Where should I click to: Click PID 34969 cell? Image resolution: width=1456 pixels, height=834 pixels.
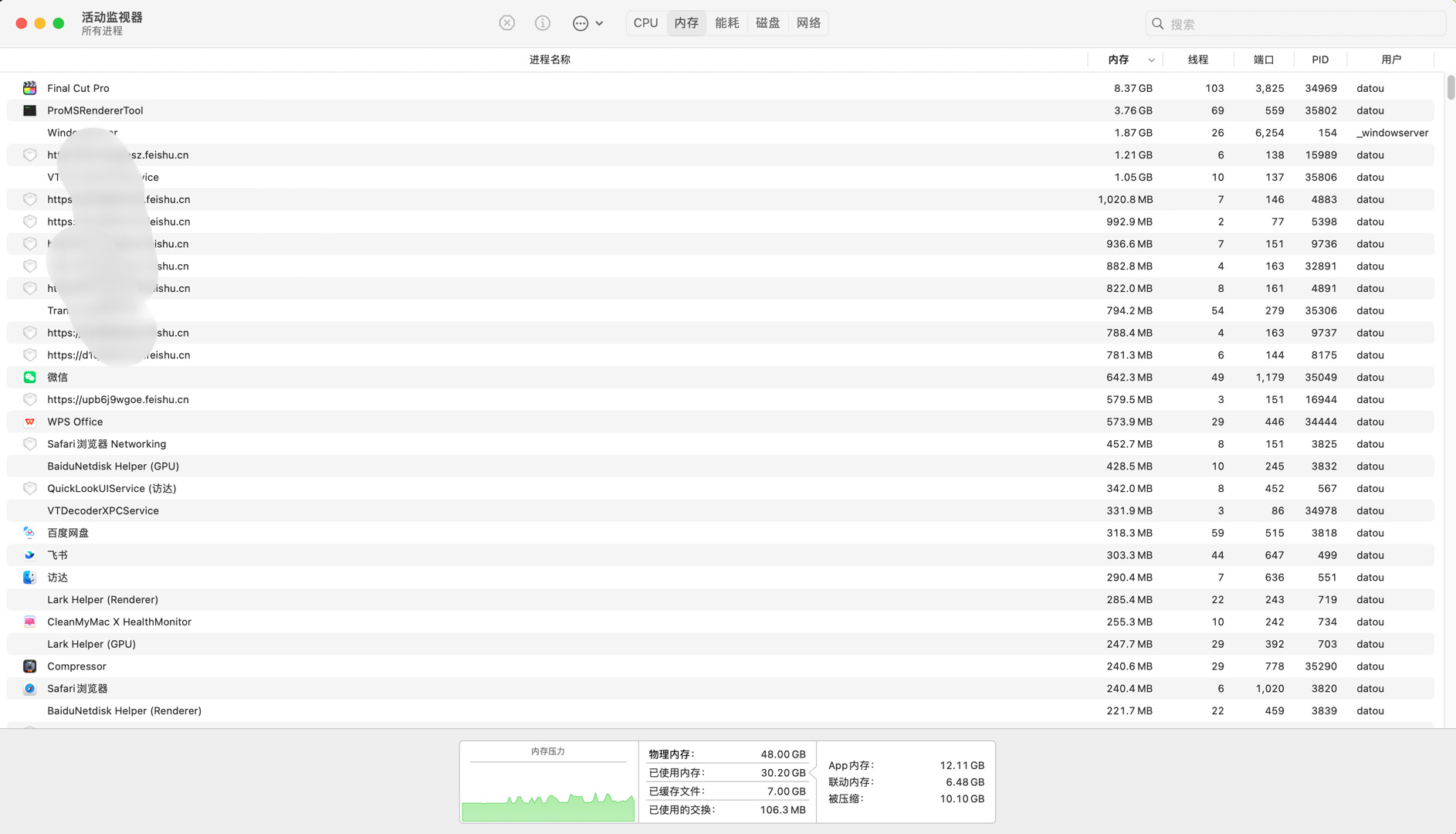pos(1321,88)
